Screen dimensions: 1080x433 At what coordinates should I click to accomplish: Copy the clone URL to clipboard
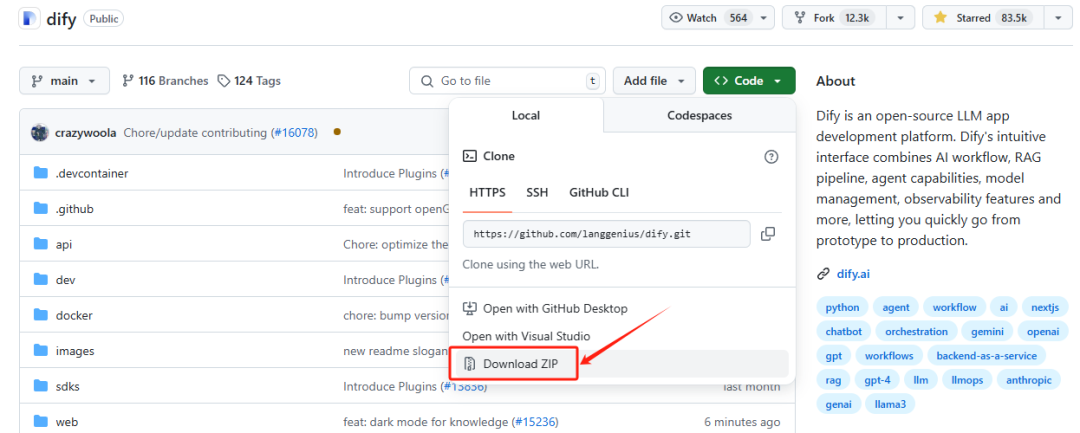click(x=768, y=234)
